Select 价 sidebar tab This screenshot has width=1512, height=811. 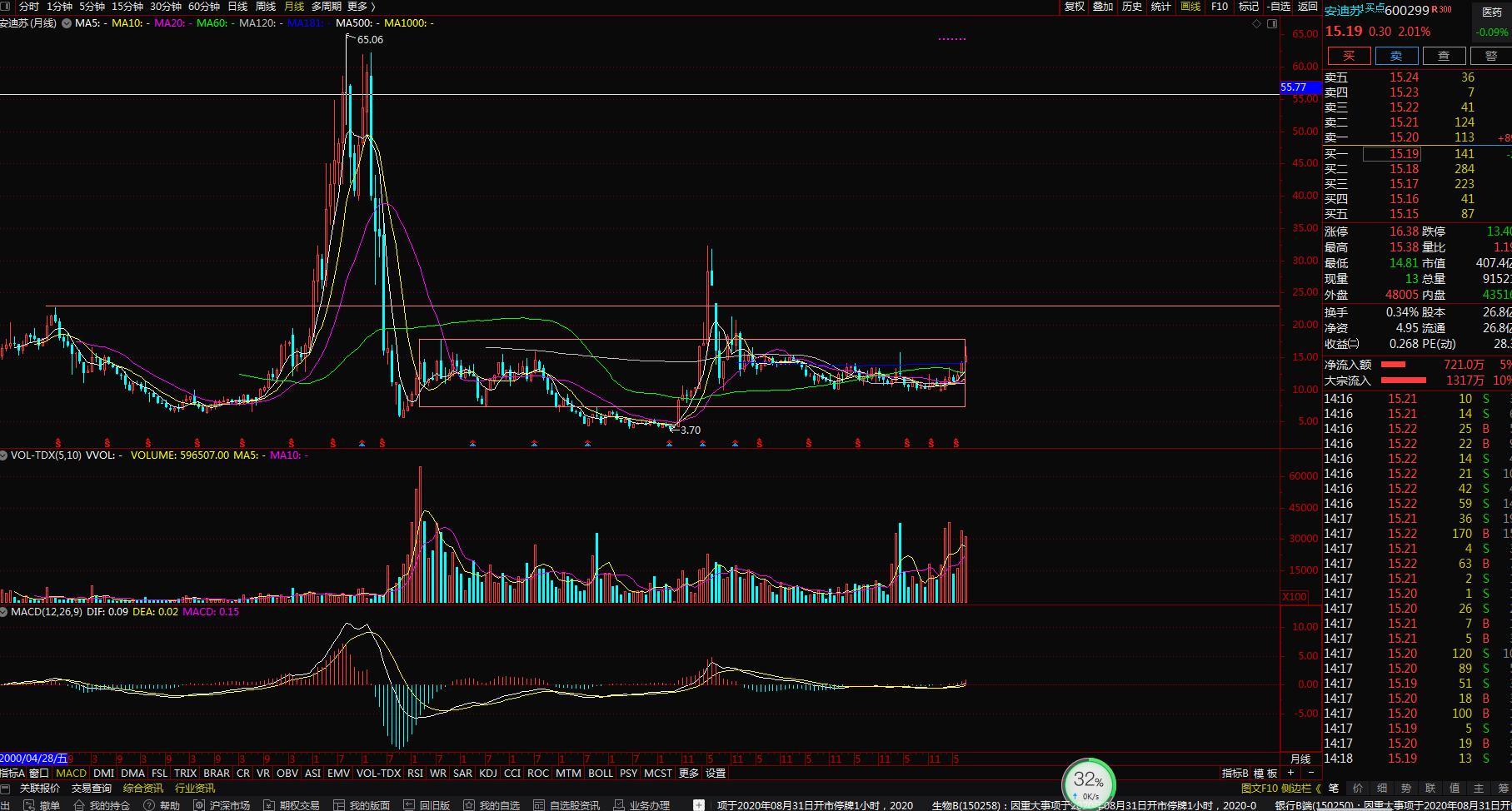tap(1358, 788)
